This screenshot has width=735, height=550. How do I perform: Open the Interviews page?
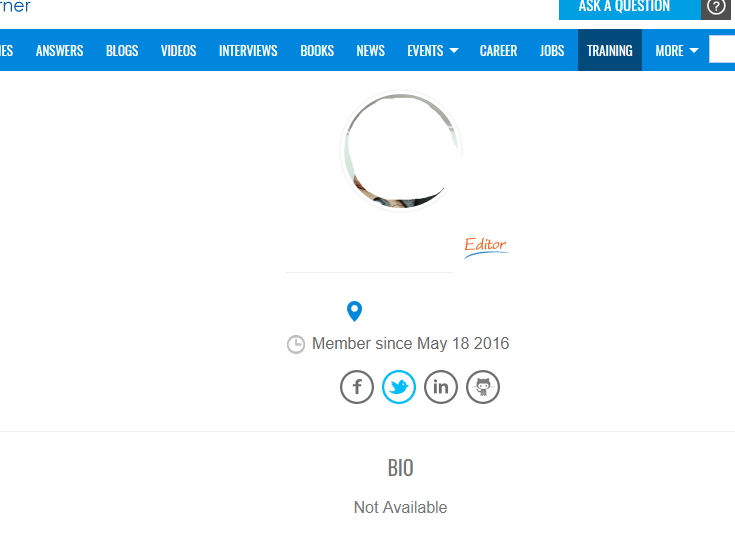248,51
